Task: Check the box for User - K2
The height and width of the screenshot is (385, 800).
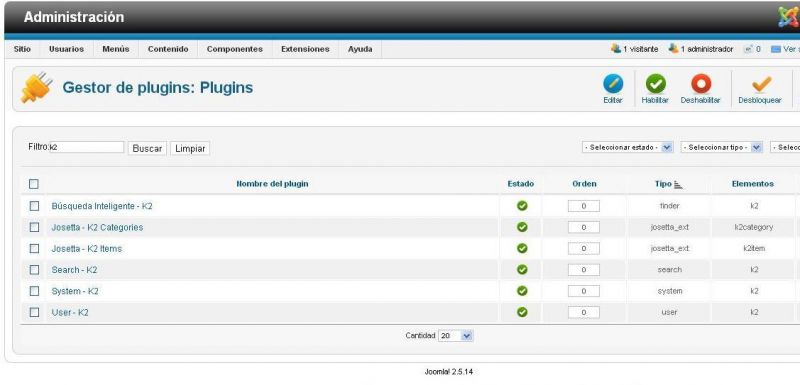Action: click(x=34, y=312)
